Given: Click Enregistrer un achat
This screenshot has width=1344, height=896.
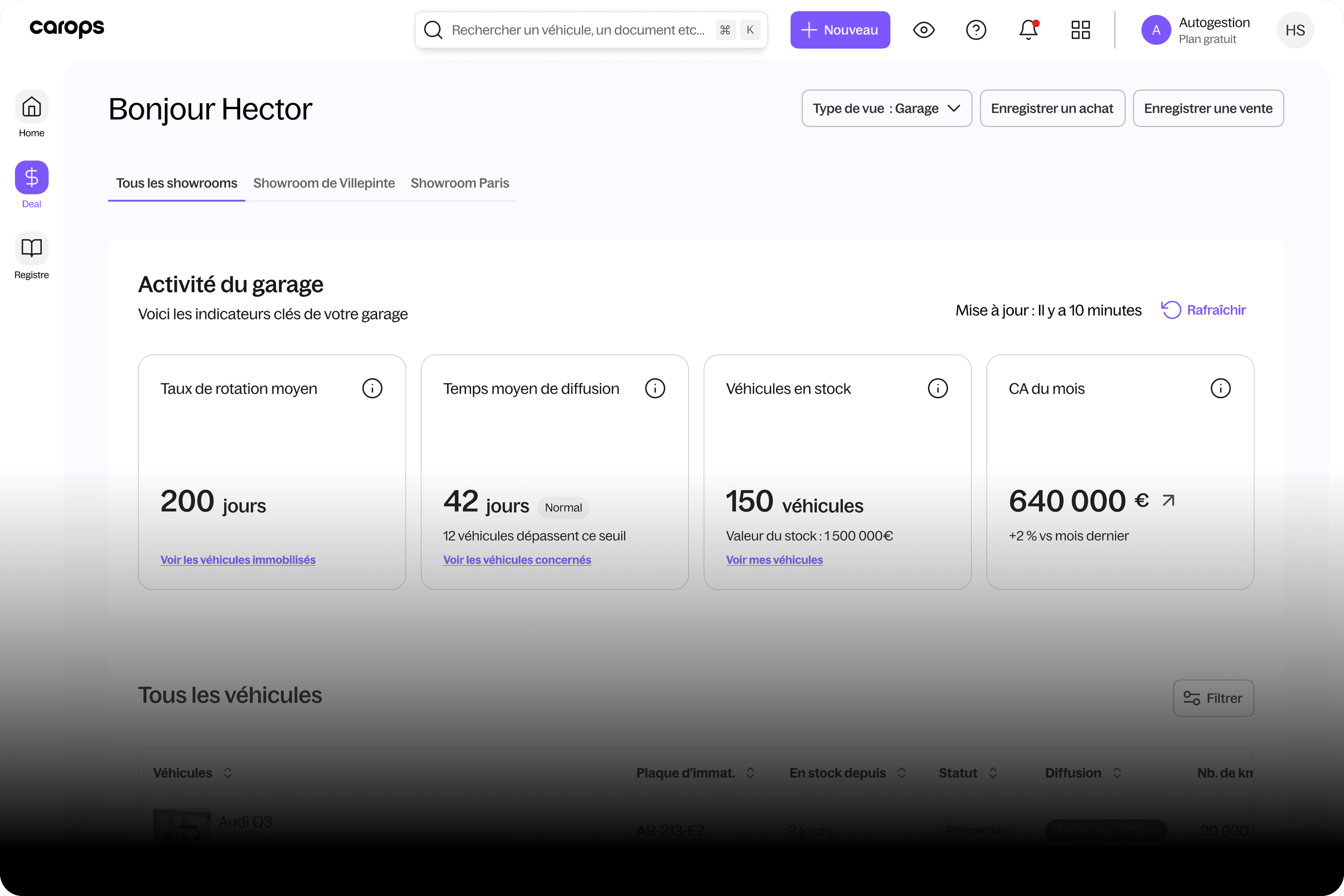Looking at the screenshot, I should coord(1052,108).
